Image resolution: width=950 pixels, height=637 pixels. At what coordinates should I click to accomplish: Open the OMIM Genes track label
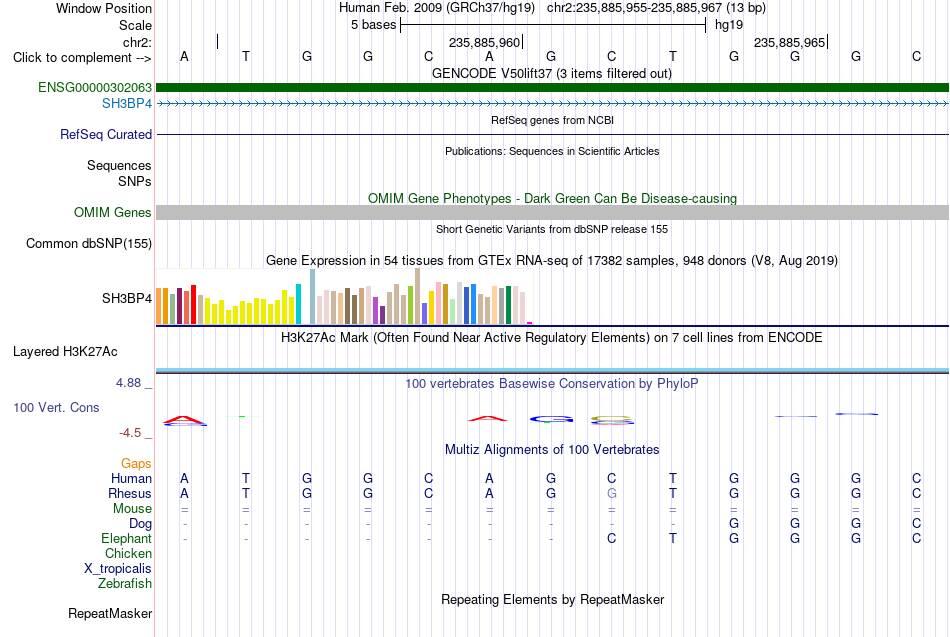point(113,213)
